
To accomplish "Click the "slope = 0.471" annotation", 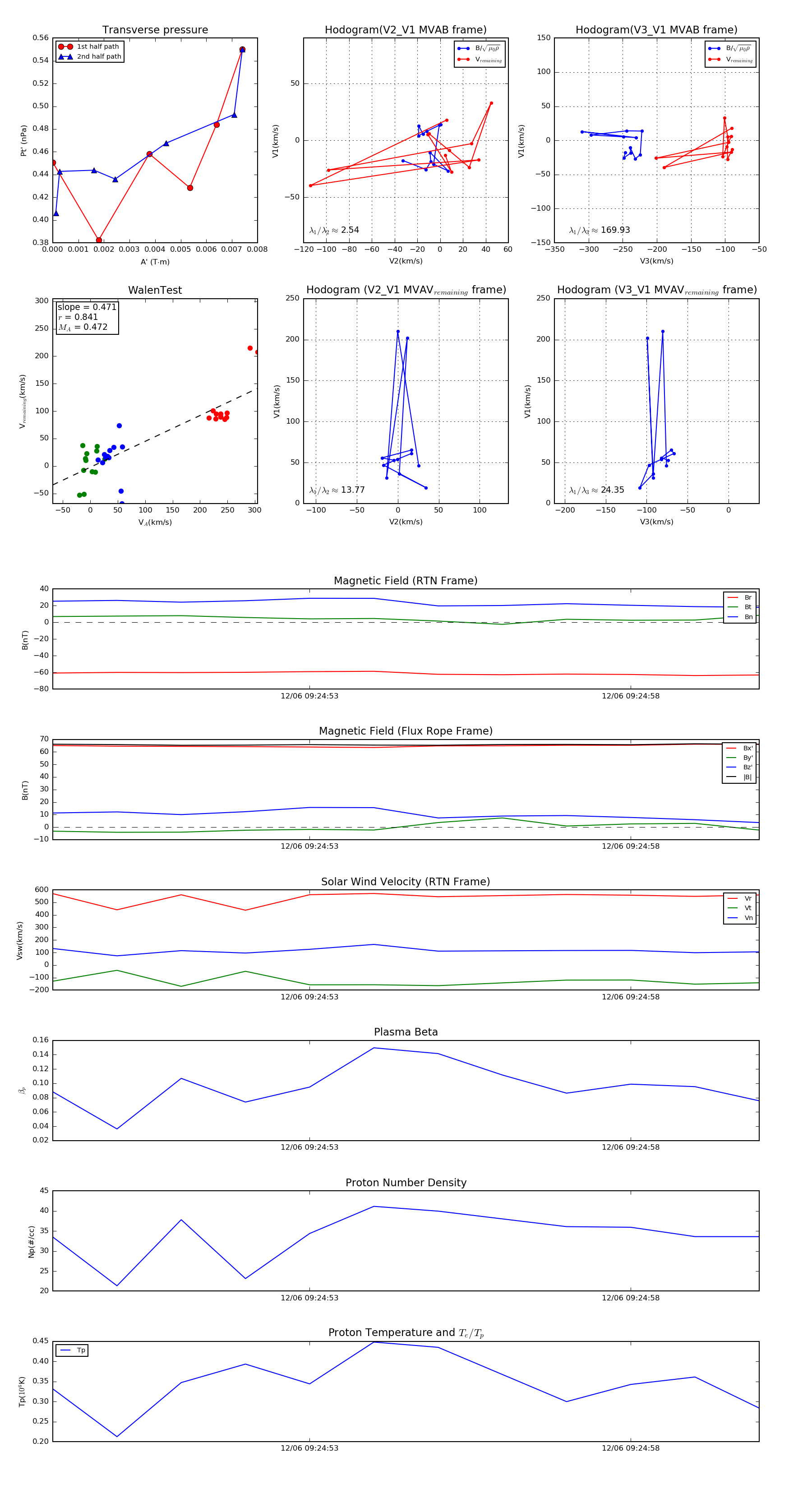I will tap(87, 307).
